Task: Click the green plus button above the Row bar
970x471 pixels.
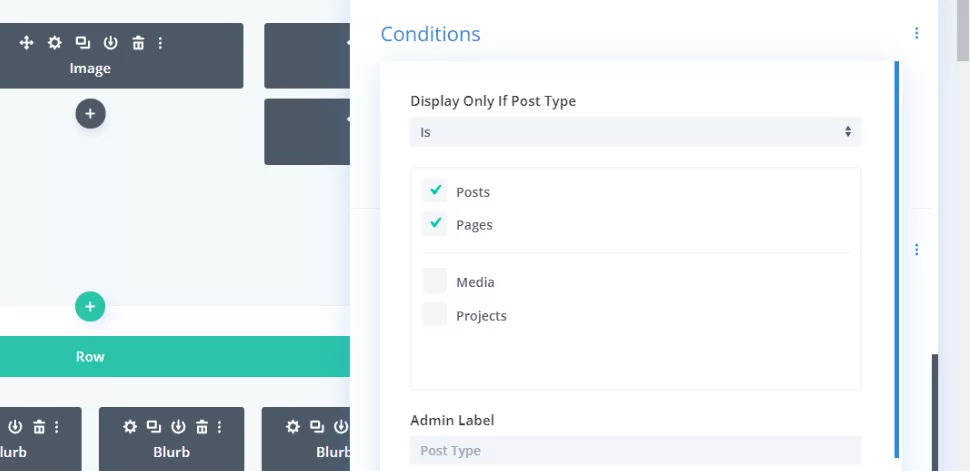Action: coord(90,306)
